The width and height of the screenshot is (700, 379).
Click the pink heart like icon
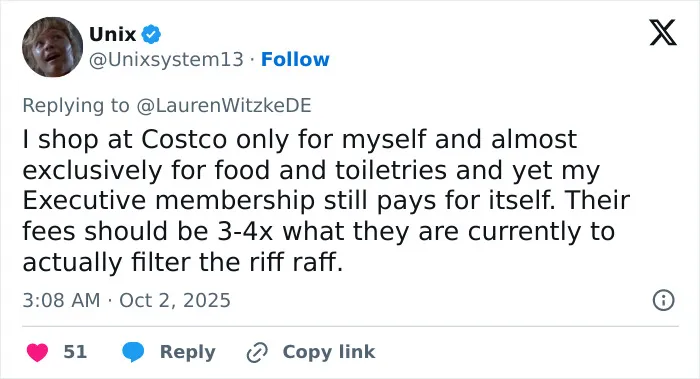coord(37,352)
